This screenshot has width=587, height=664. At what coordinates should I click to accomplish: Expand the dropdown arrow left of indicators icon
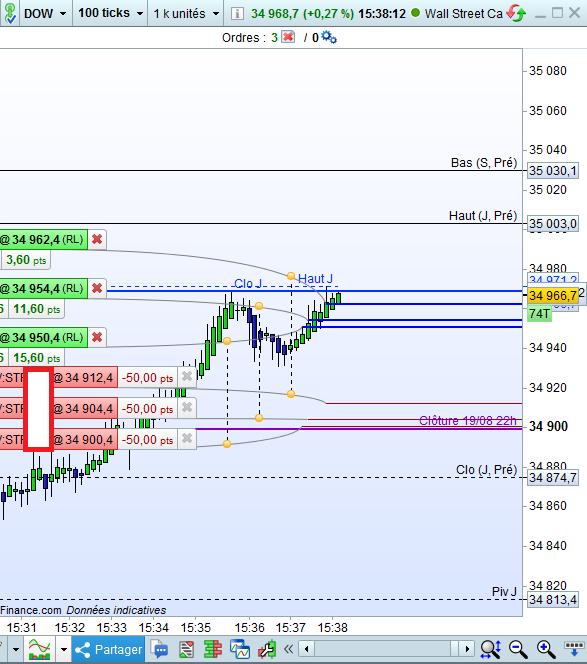coord(16,649)
